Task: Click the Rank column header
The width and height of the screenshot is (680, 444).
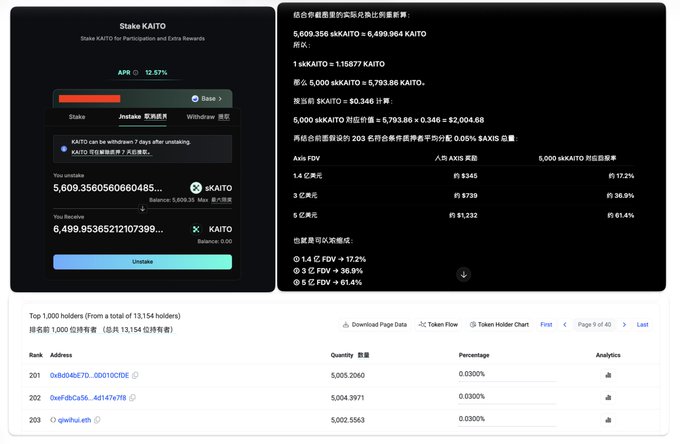Action: 36,355
